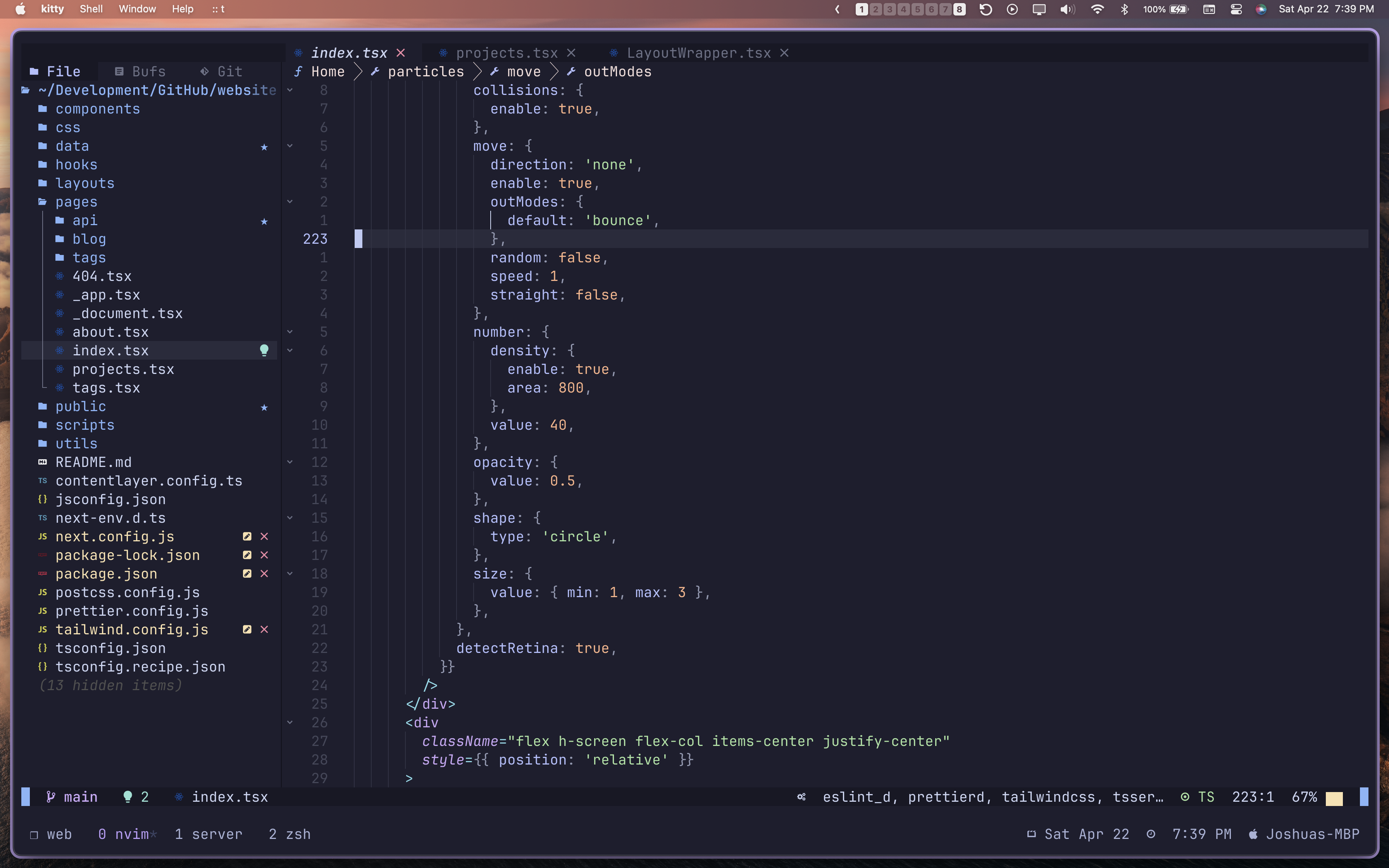Click the yellow scroll position indicator block
1389x868 pixels.
tap(1334, 798)
